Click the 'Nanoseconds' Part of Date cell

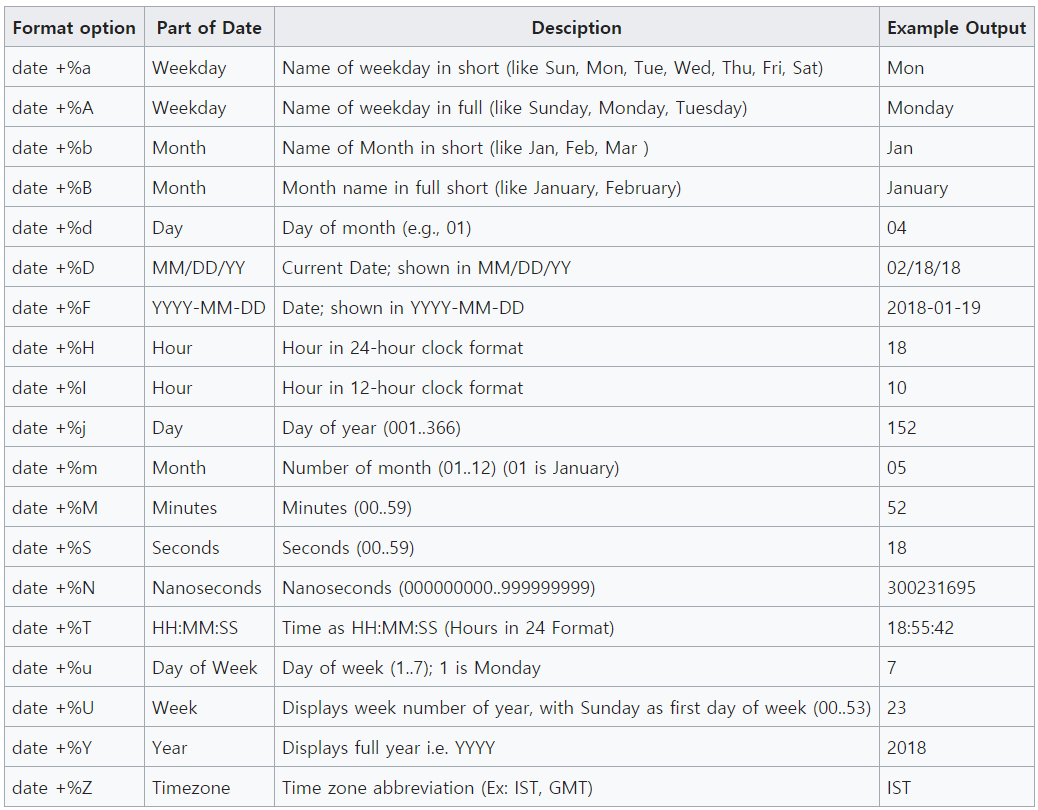pyautogui.click(x=209, y=588)
